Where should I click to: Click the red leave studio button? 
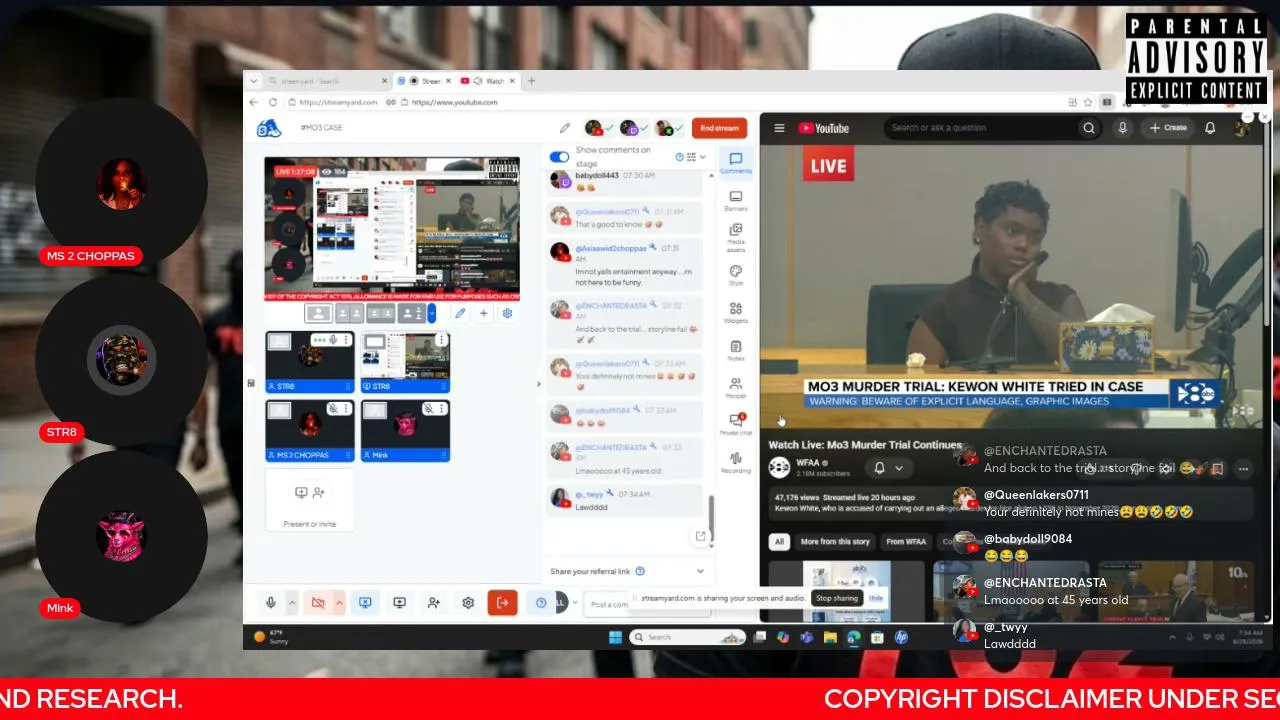(x=502, y=602)
